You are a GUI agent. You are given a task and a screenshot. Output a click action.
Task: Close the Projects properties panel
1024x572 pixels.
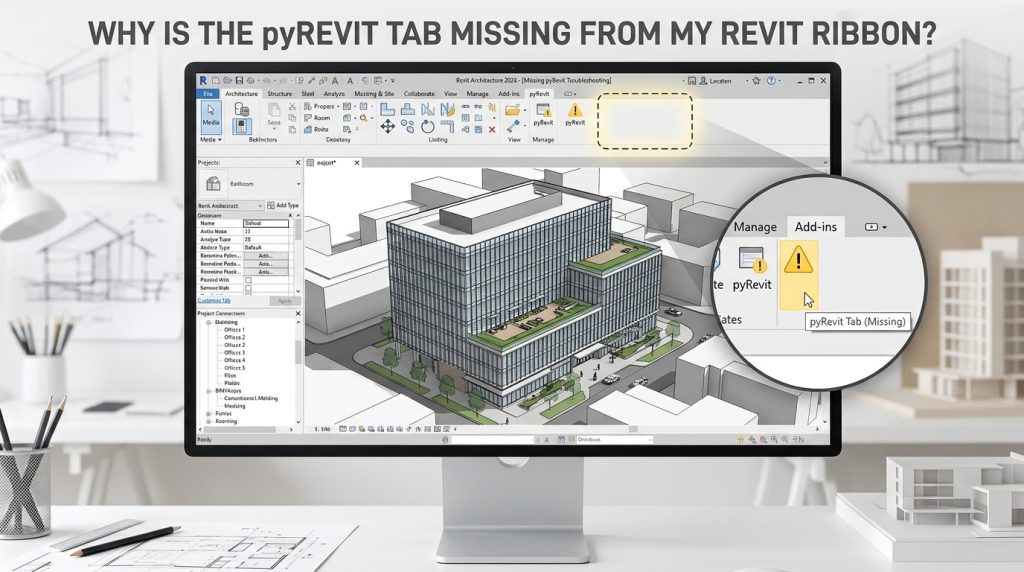click(x=298, y=163)
